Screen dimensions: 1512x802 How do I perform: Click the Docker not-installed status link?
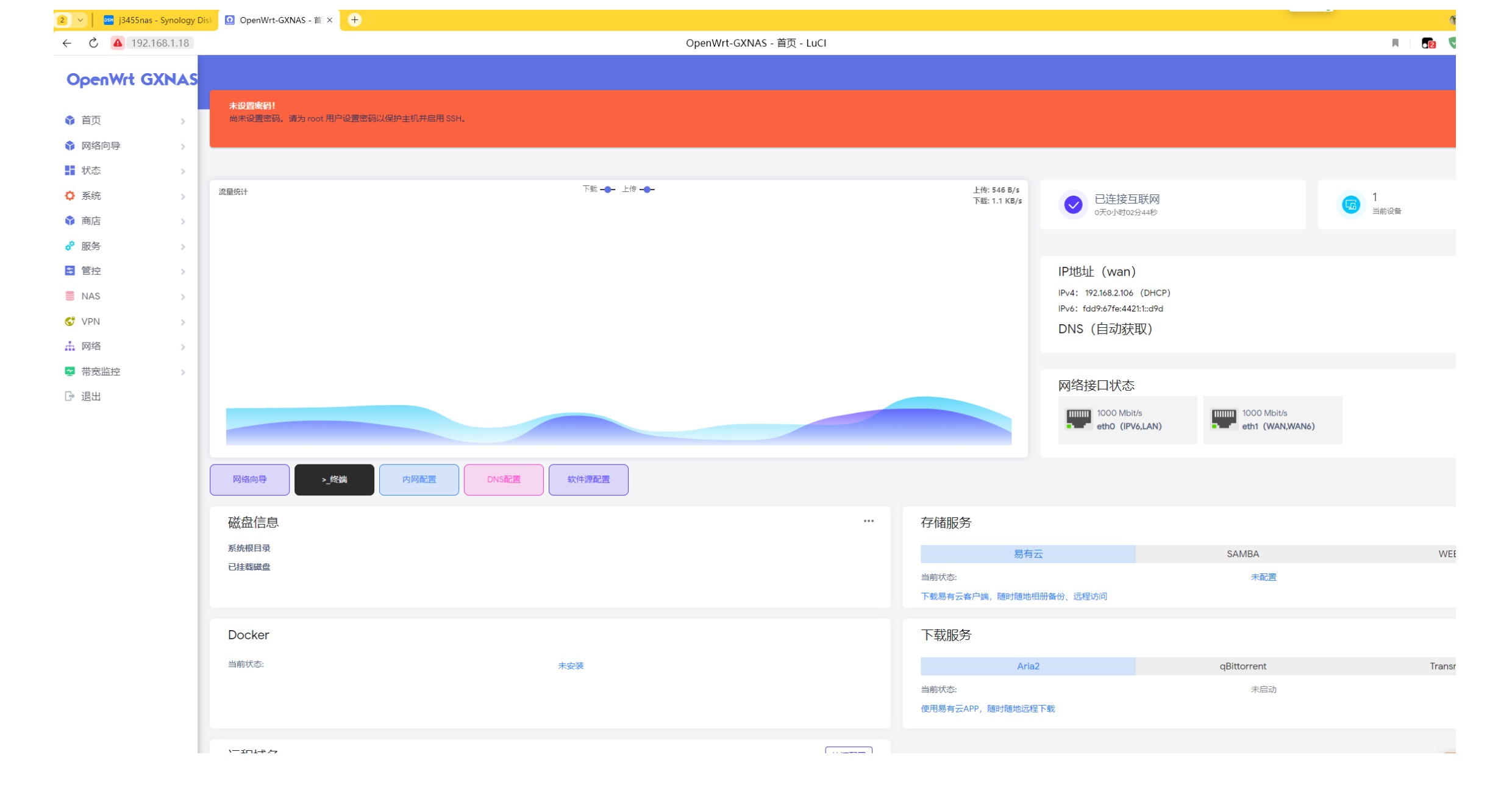pyautogui.click(x=571, y=666)
